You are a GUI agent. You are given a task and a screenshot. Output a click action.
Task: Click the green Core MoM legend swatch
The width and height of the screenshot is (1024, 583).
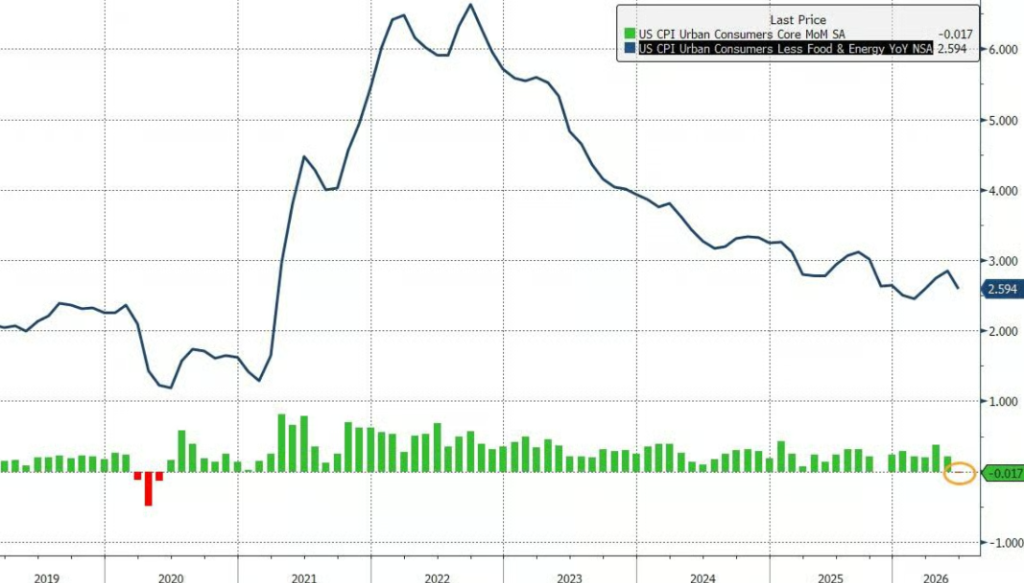tap(630, 34)
